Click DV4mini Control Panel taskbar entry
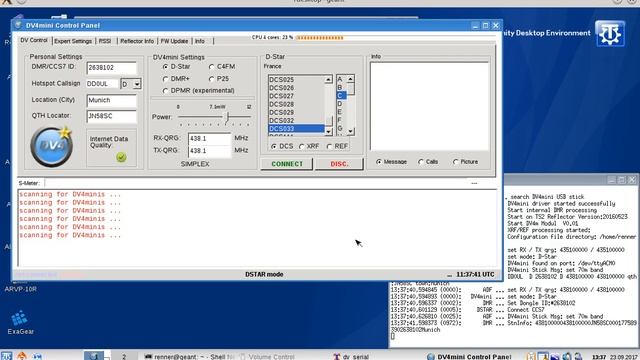Viewport: 640px width, 360px height. tap(469, 357)
